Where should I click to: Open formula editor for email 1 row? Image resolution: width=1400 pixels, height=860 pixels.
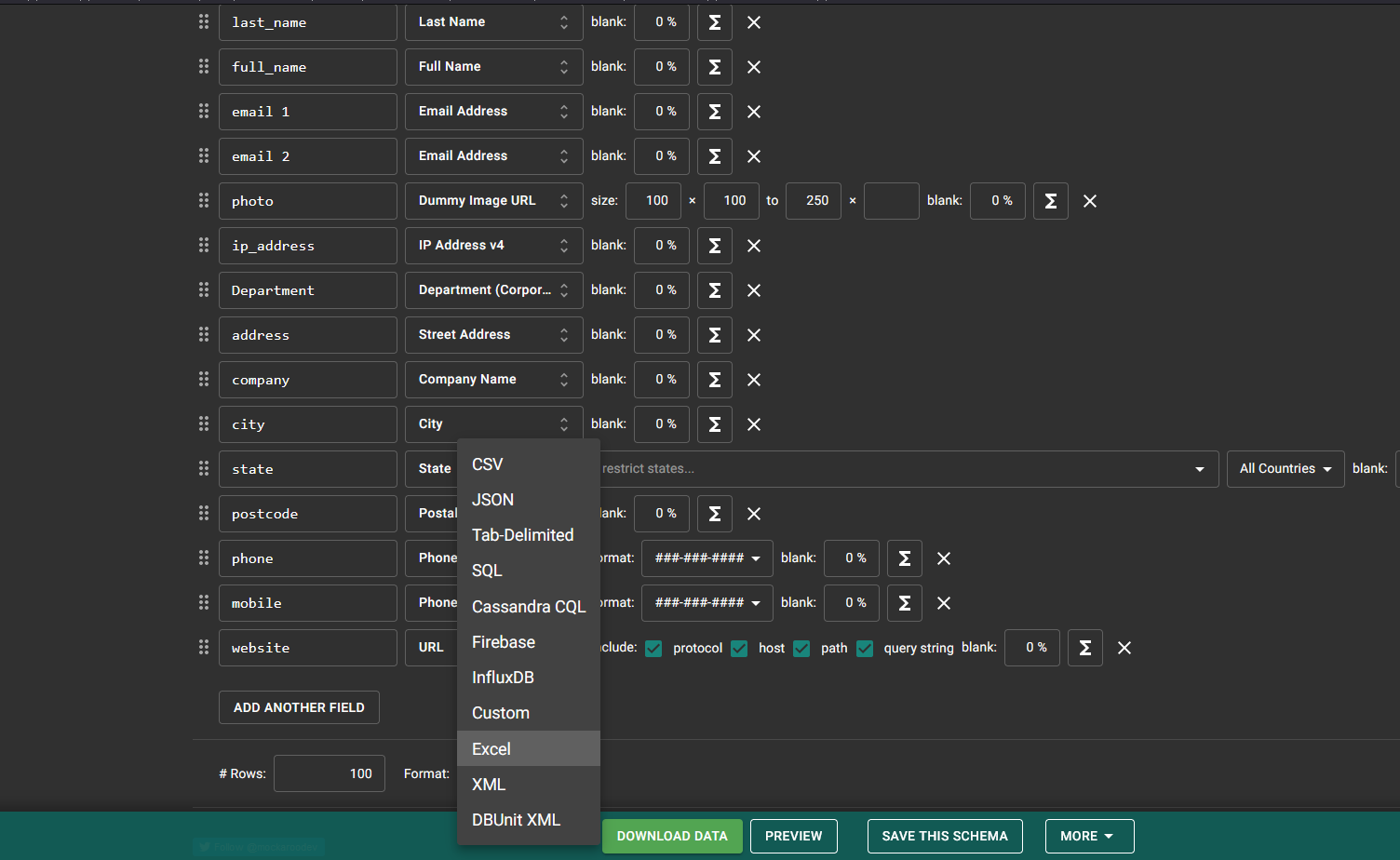click(x=715, y=112)
